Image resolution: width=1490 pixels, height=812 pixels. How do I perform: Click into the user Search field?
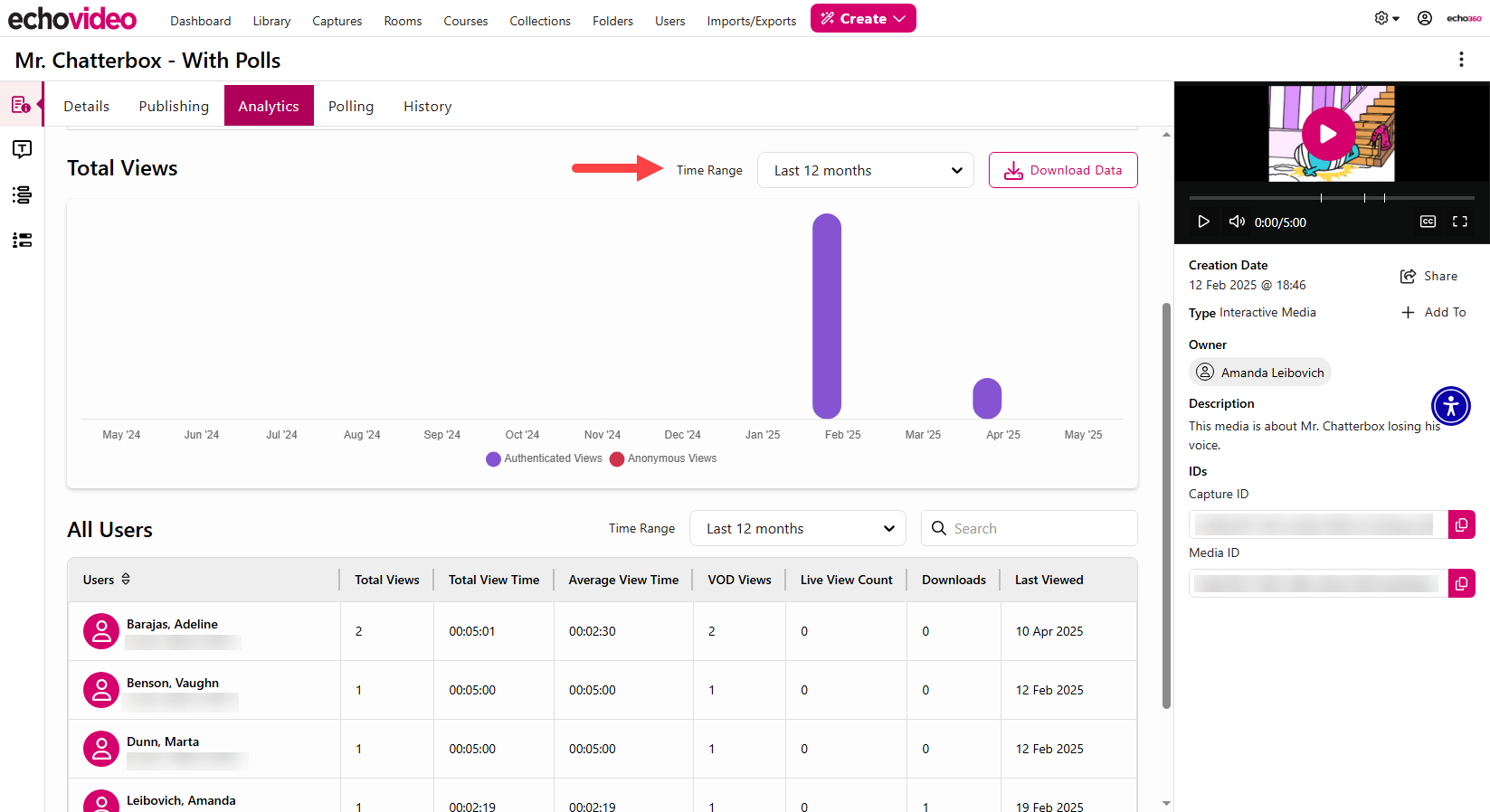pos(1030,528)
